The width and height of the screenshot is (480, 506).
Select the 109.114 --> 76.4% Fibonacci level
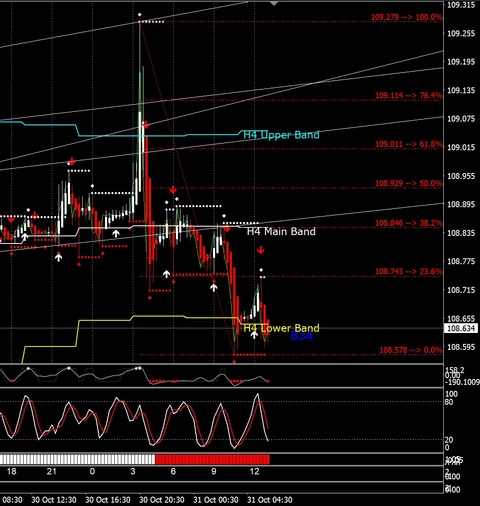[x=409, y=96]
